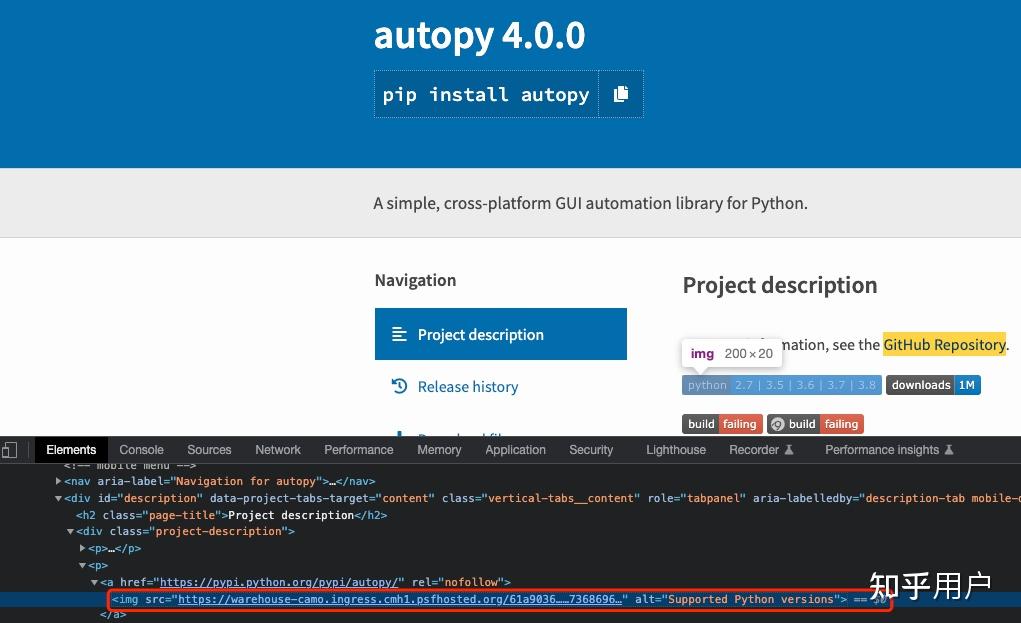
Task: Expand the nav Navigation for autopy node
Action: (59, 481)
